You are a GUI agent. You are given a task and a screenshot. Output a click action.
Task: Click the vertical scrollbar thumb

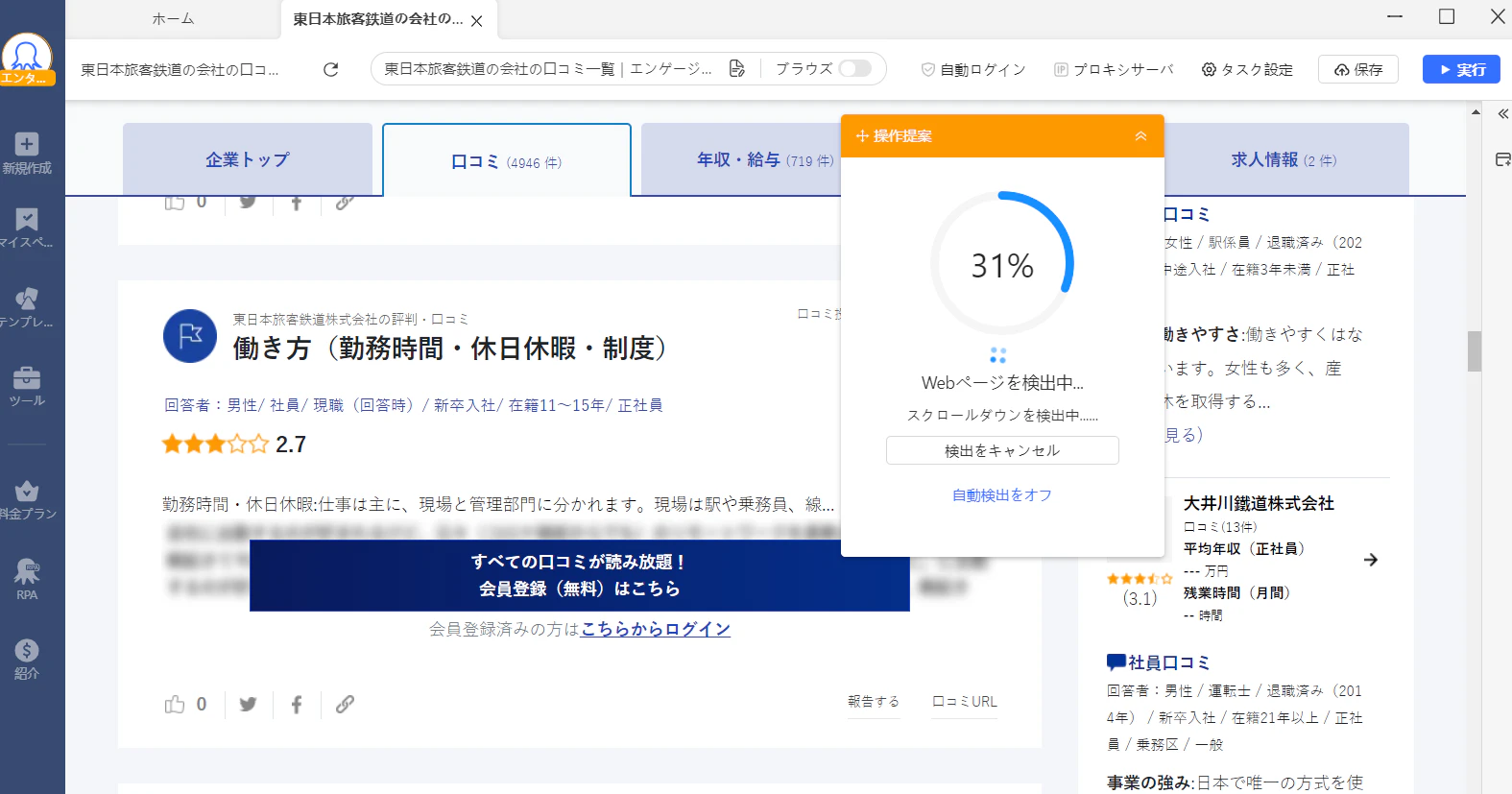[x=1475, y=350]
